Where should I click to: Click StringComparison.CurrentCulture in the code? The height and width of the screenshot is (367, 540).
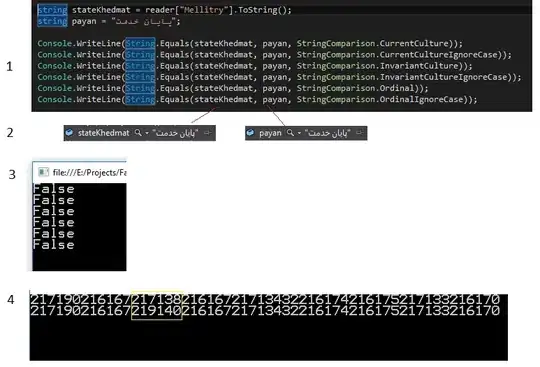coord(373,43)
